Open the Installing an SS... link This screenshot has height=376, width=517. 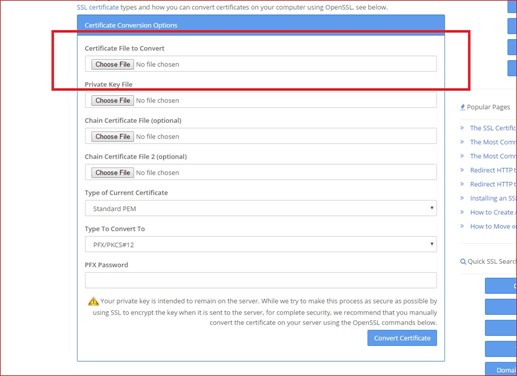pos(493,198)
